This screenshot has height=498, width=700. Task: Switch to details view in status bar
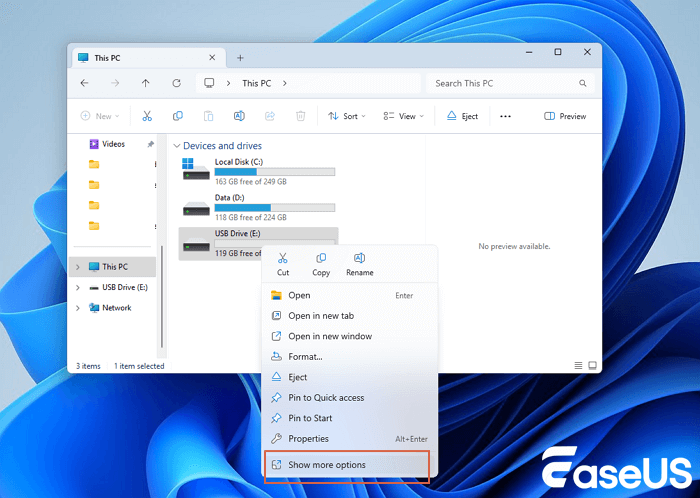579,365
